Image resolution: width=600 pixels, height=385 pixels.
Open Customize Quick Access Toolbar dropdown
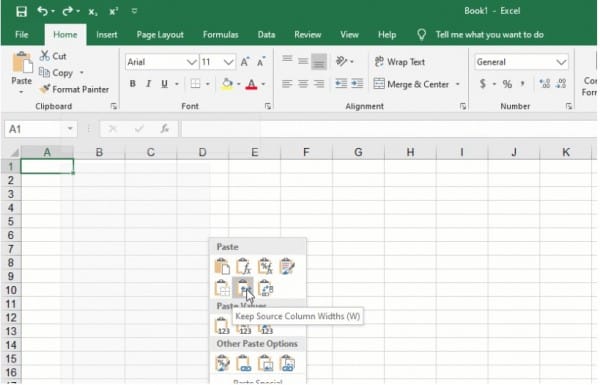click(134, 11)
